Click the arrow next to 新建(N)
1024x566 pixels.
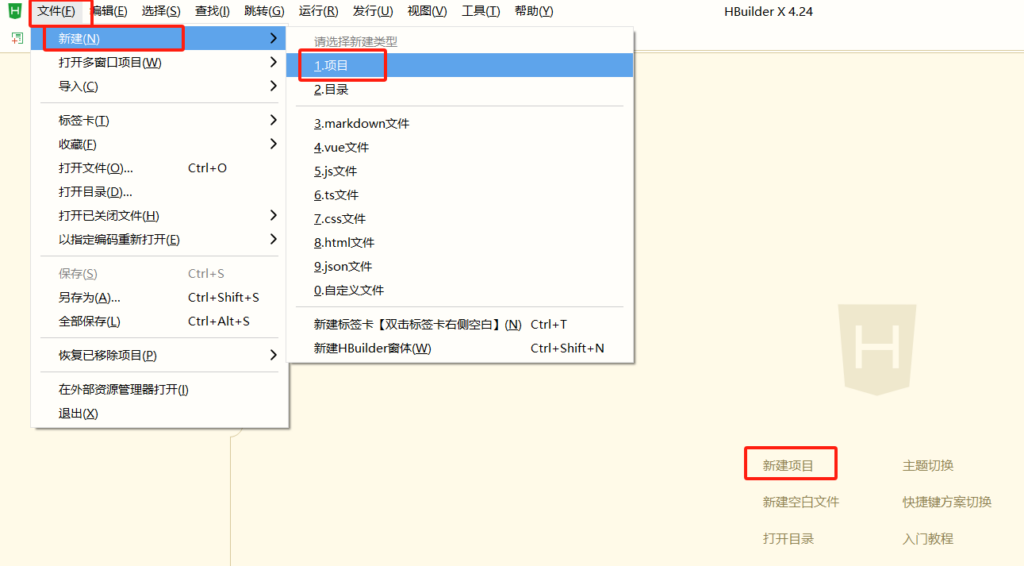(x=273, y=39)
